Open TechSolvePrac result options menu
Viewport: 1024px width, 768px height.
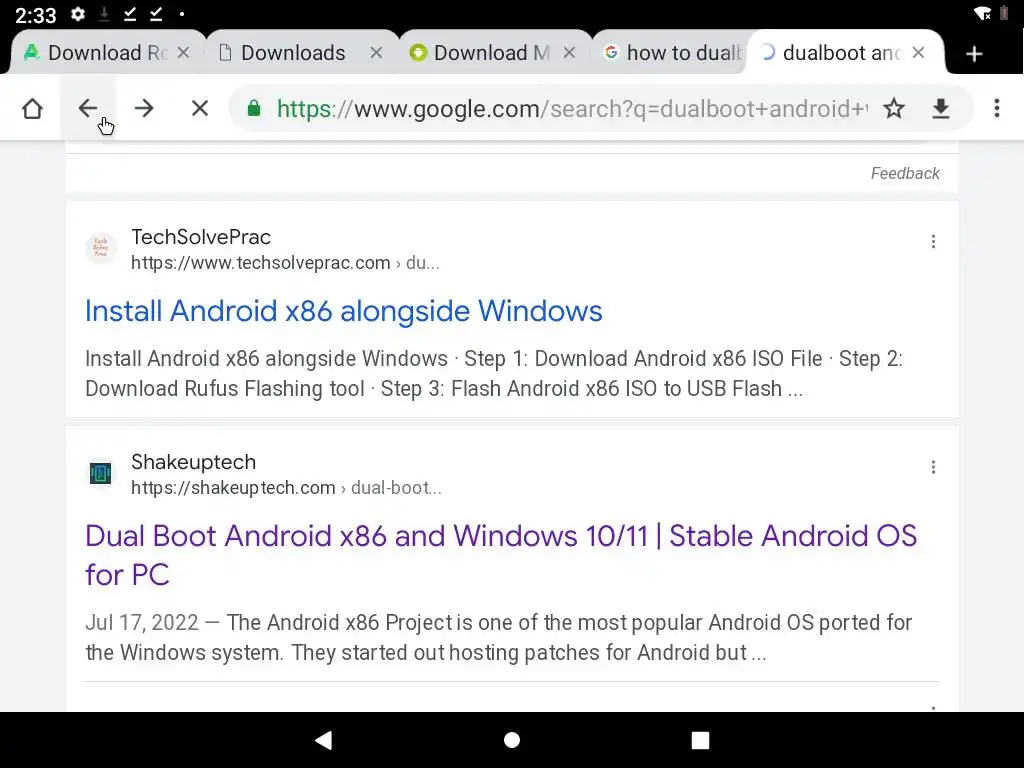(x=933, y=242)
